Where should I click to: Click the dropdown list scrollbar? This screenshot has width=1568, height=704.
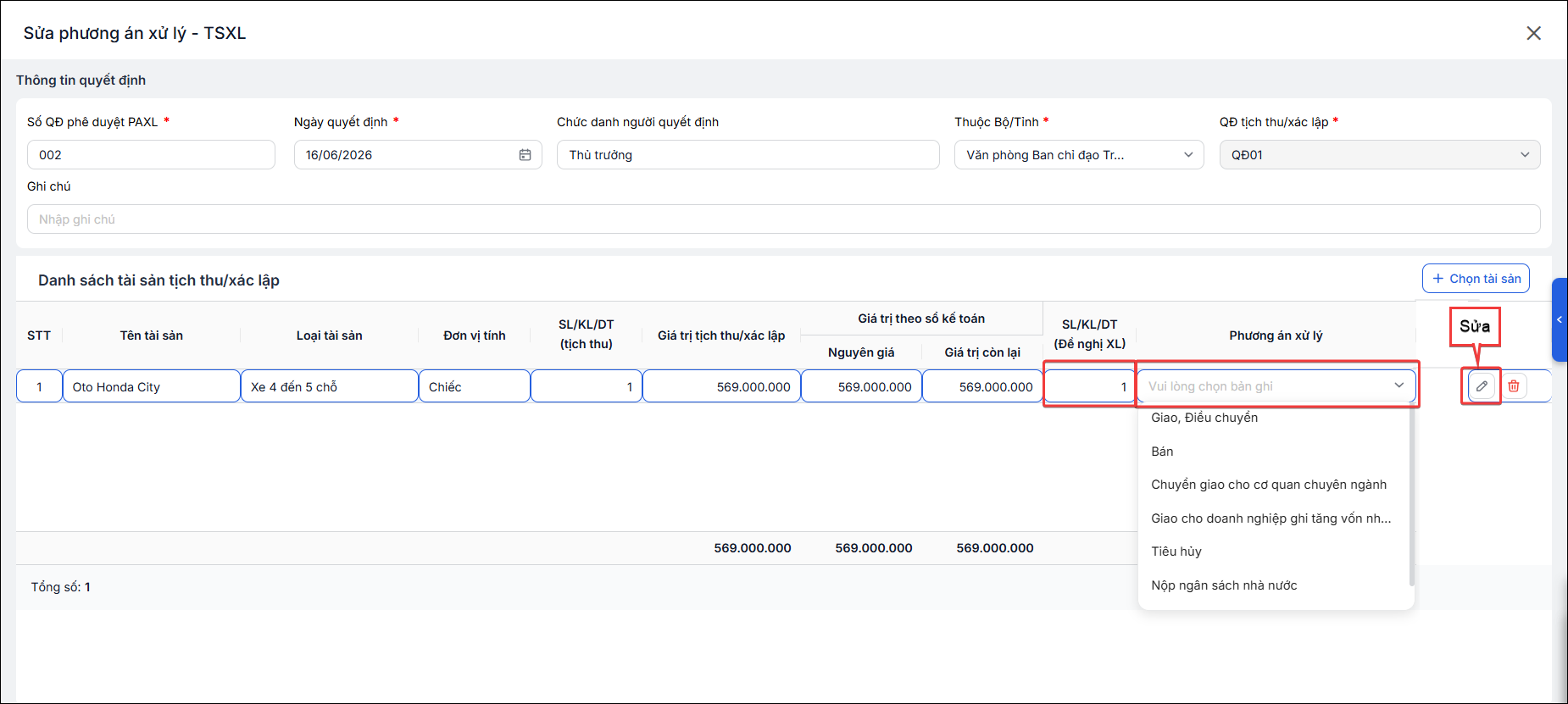[1411, 496]
